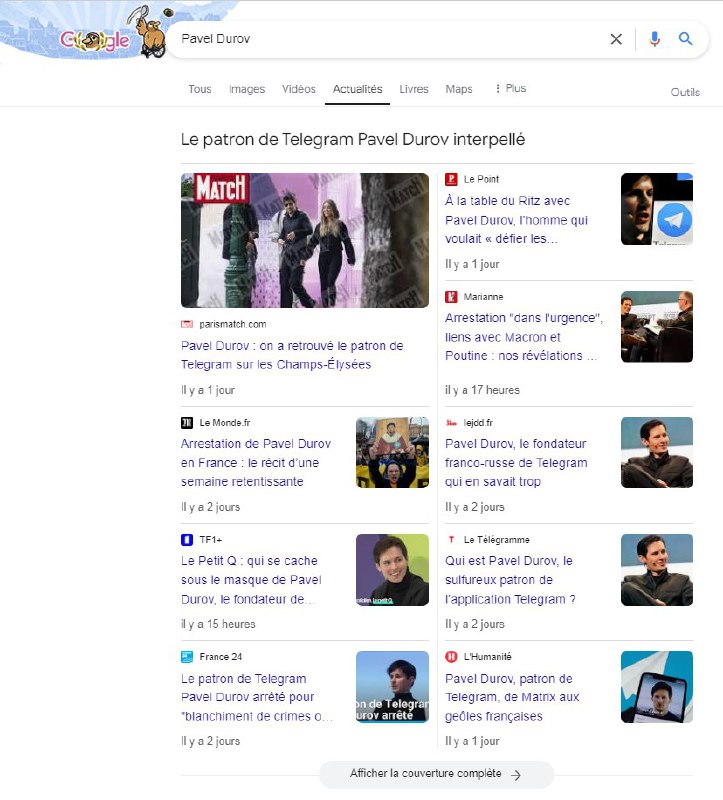Switch to the Tous tab
Image resolution: width=723 pixels, height=800 pixels.
pyautogui.click(x=200, y=89)
